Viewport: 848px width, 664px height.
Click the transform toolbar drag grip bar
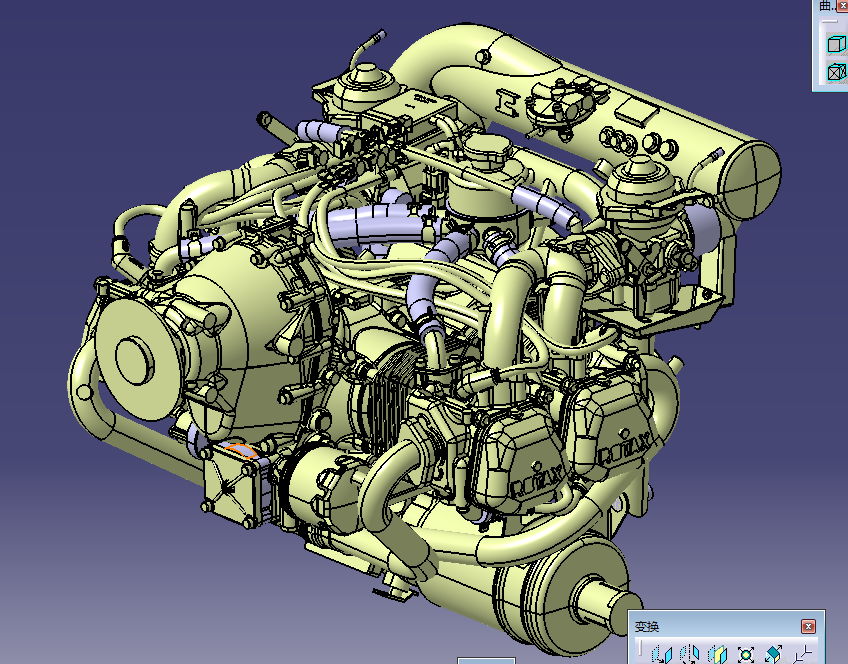640,650
